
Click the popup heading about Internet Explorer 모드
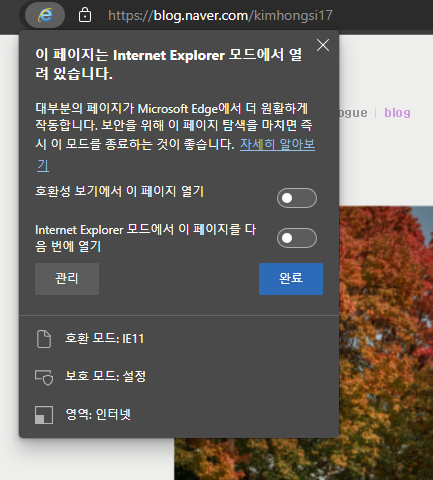[169, 64]
